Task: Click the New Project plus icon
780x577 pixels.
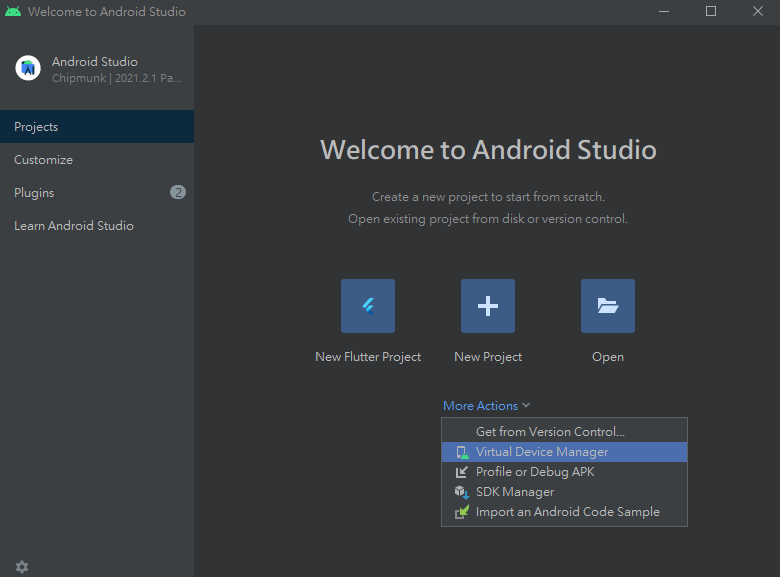Action: (488, 306)
